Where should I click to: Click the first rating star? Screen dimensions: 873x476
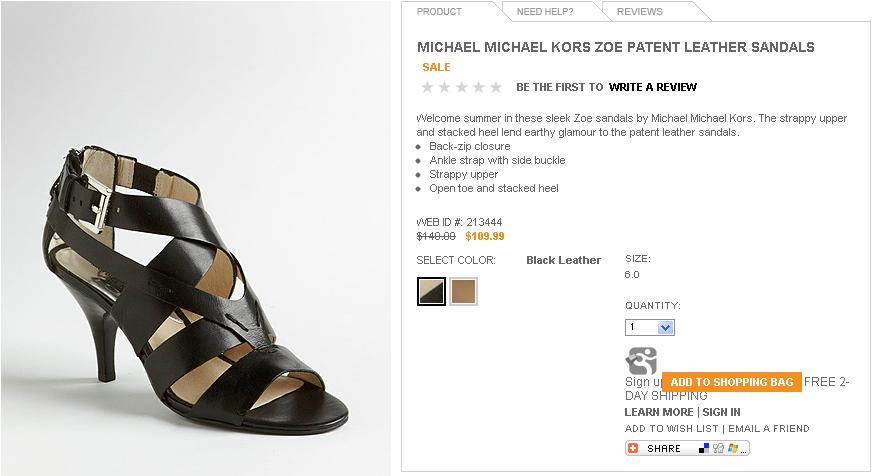coord(427,87)
